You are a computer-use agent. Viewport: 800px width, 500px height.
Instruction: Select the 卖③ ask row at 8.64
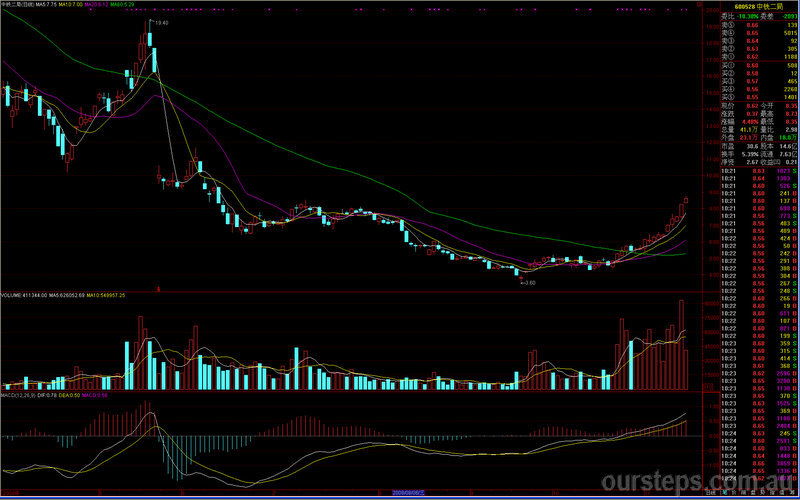(759, 41)
